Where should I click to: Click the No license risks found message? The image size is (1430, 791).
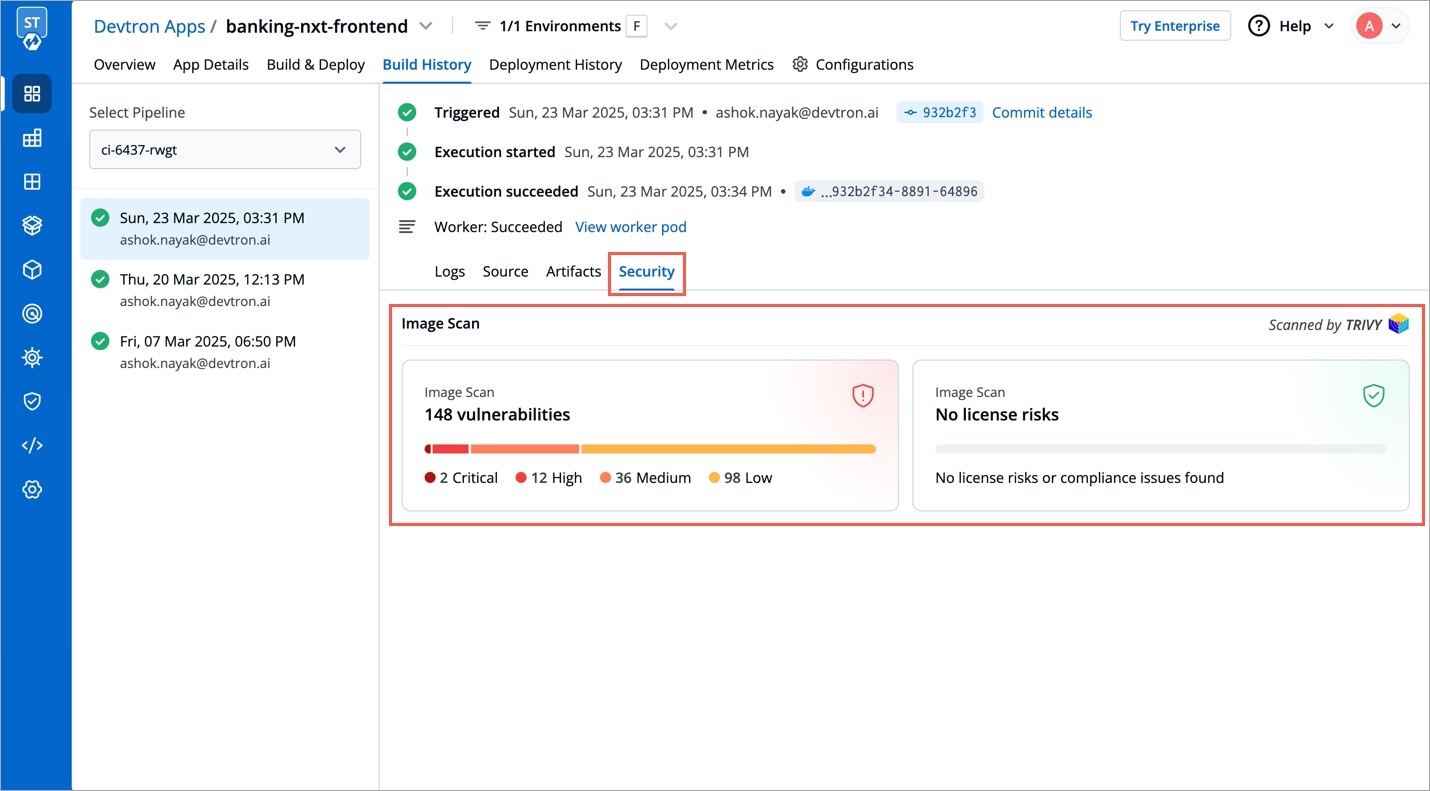pyautogui.click(x=1080, y=478)
